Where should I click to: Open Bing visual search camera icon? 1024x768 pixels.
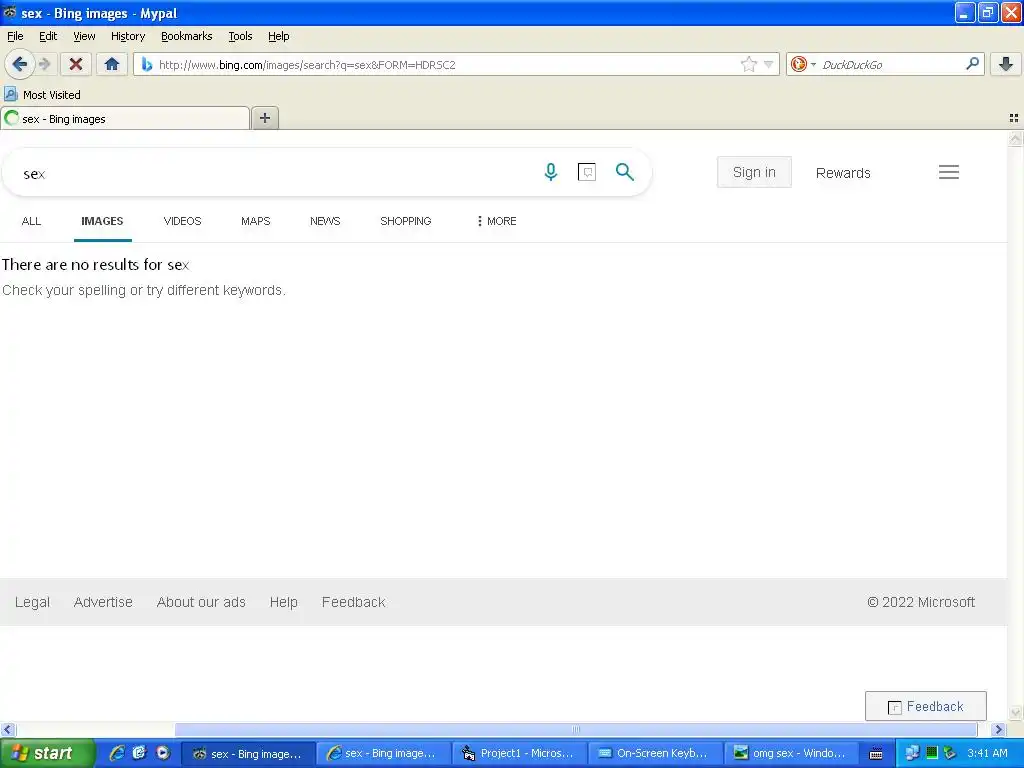point(587,172)
